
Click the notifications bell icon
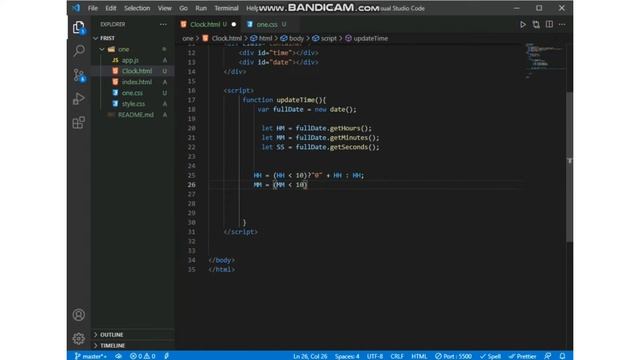pyautogui.click(x=562, y=356)
